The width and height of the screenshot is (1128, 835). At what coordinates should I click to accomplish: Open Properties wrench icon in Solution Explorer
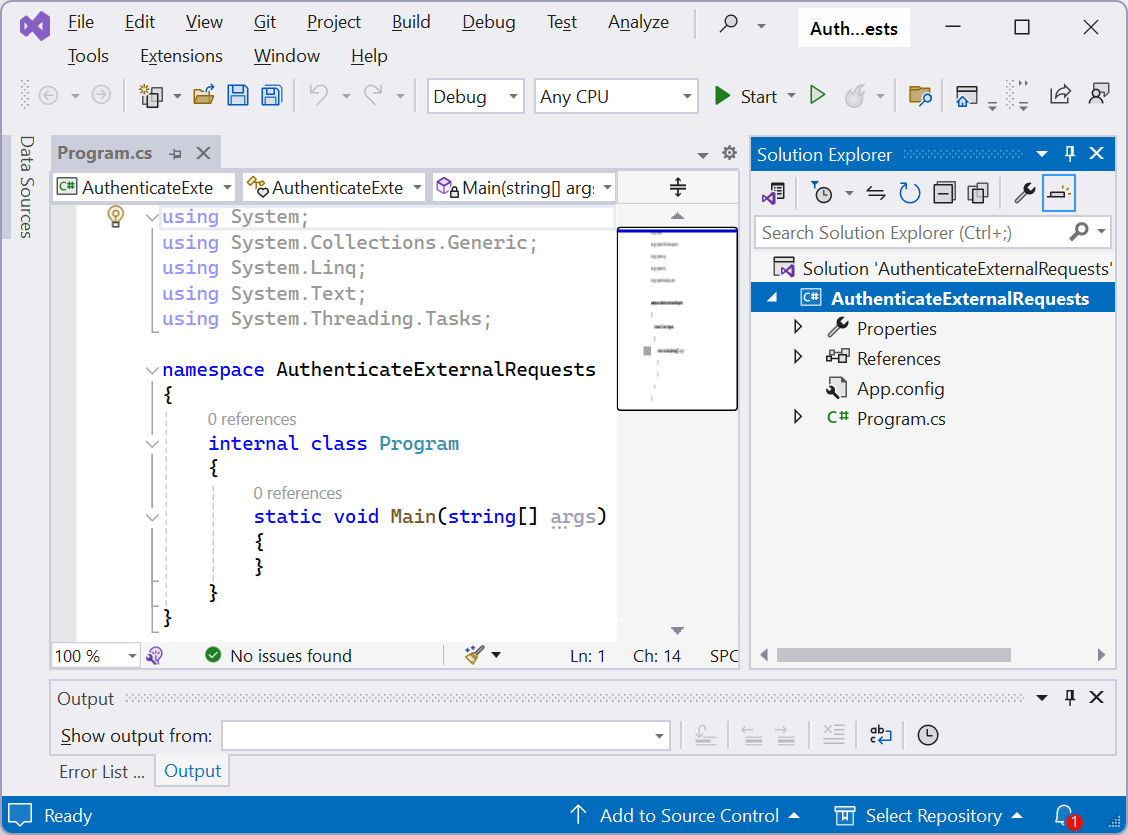(x=1024, y=193)
